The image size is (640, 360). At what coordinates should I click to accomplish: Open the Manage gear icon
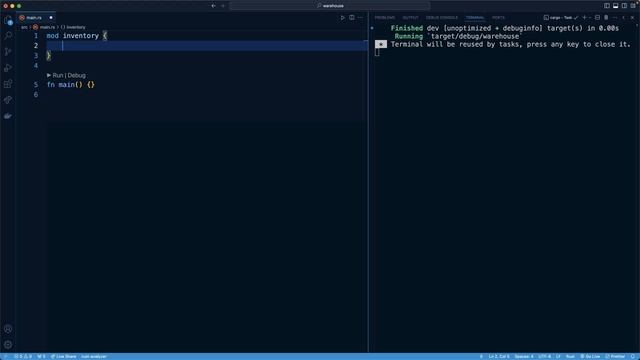(x=8, y=345)
